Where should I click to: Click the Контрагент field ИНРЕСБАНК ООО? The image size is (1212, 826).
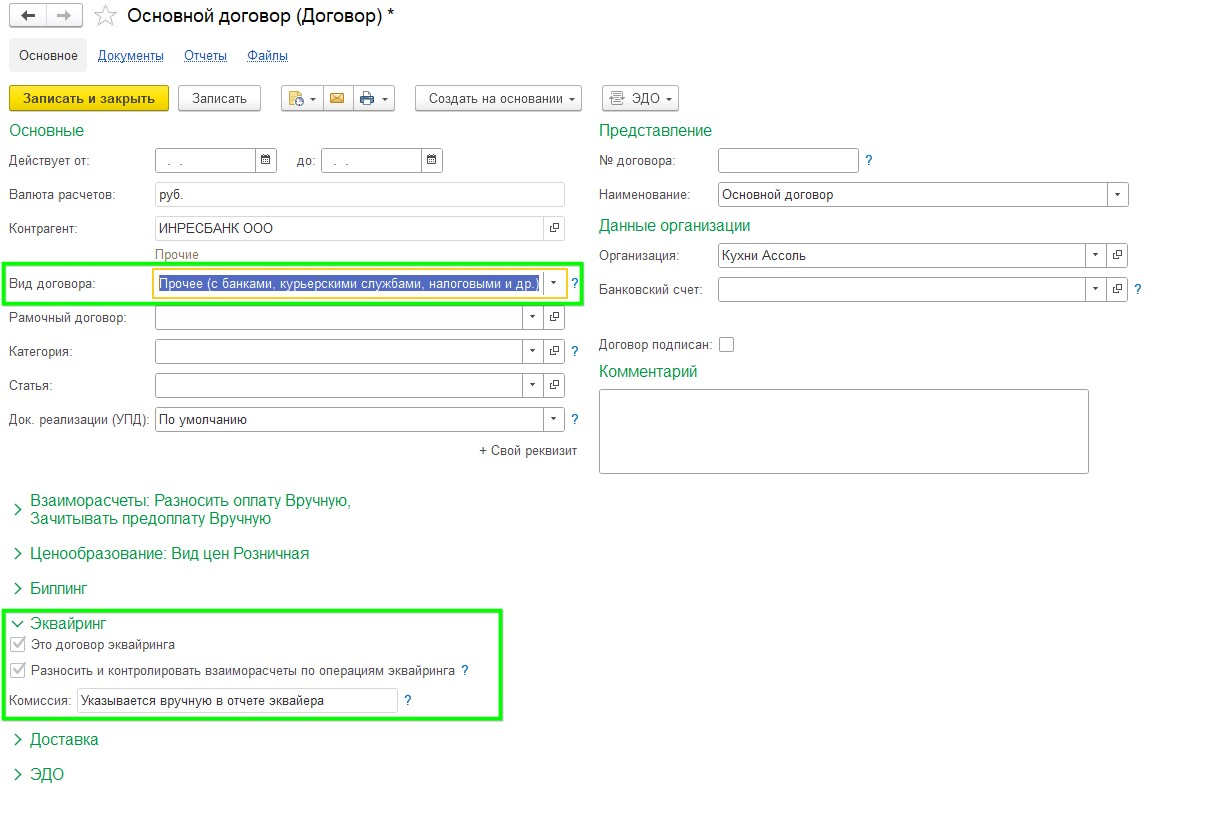point(349,229)
